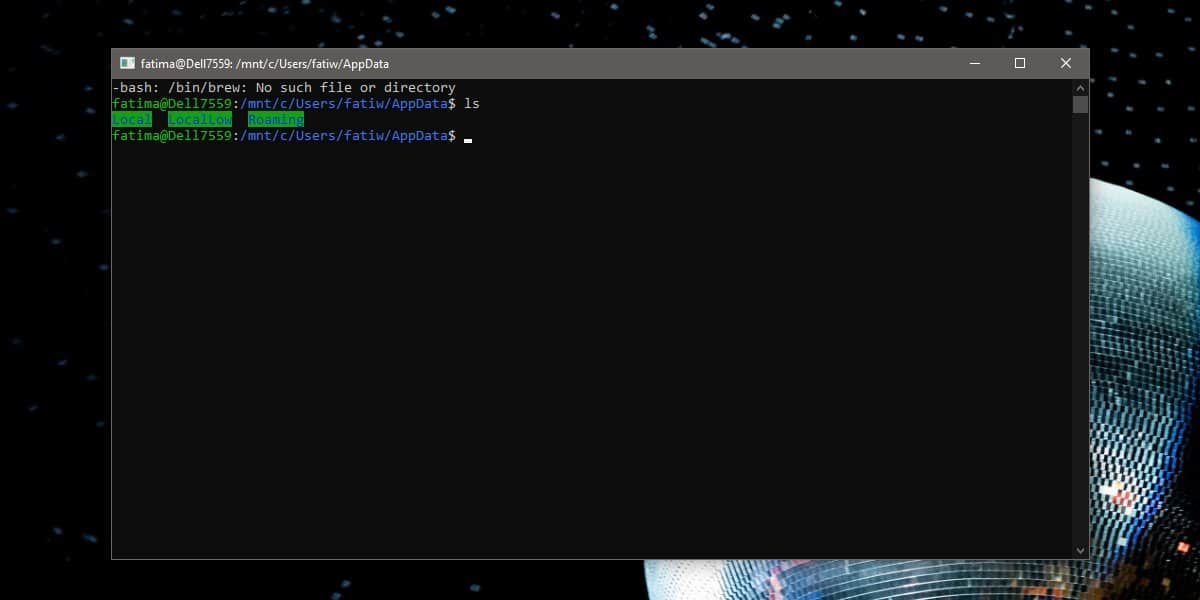1200x600 pixels.
Task: Maximize the Bash terminal window
Action: 1020,62
